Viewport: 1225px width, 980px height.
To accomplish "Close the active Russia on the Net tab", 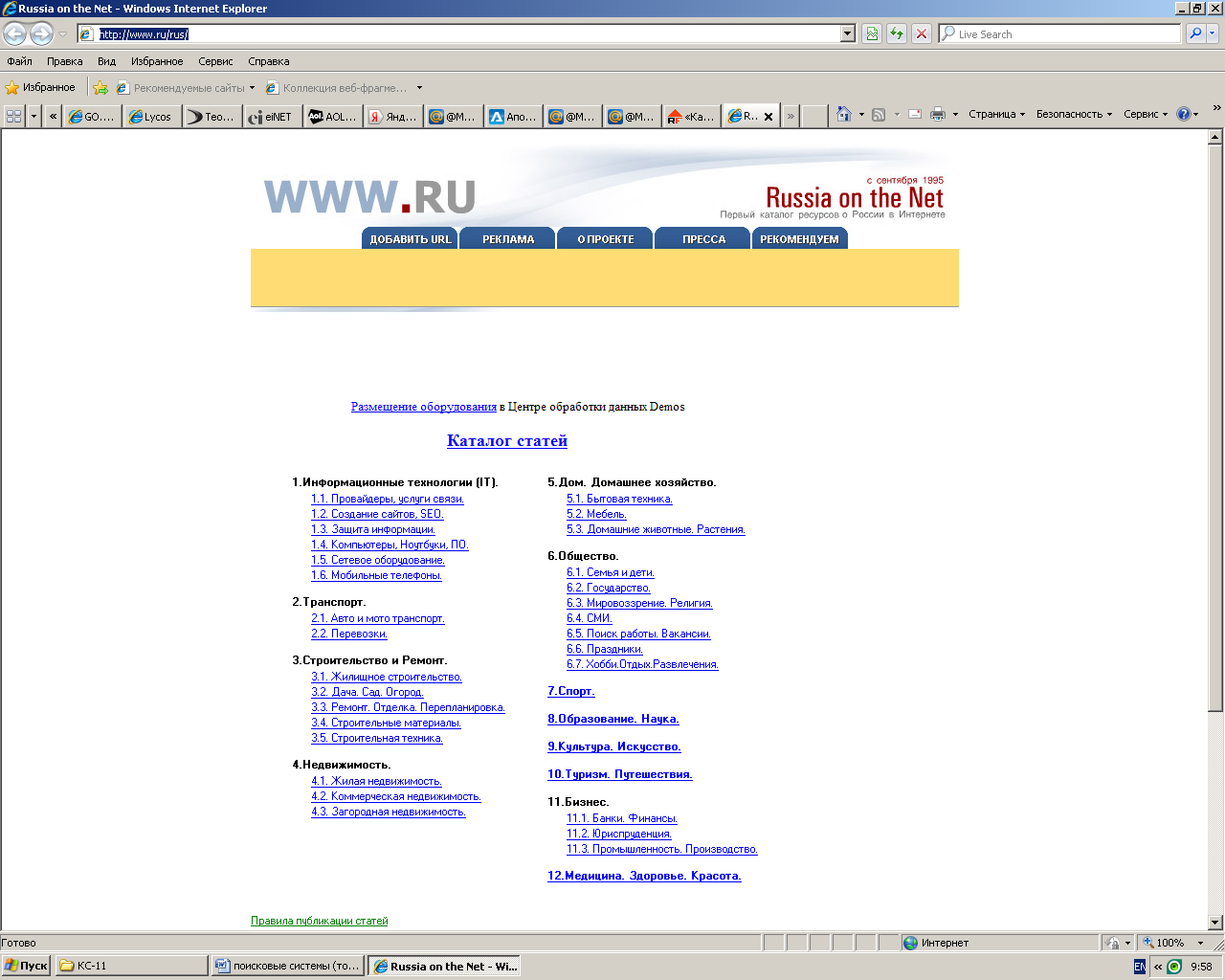I will [768, 117].
